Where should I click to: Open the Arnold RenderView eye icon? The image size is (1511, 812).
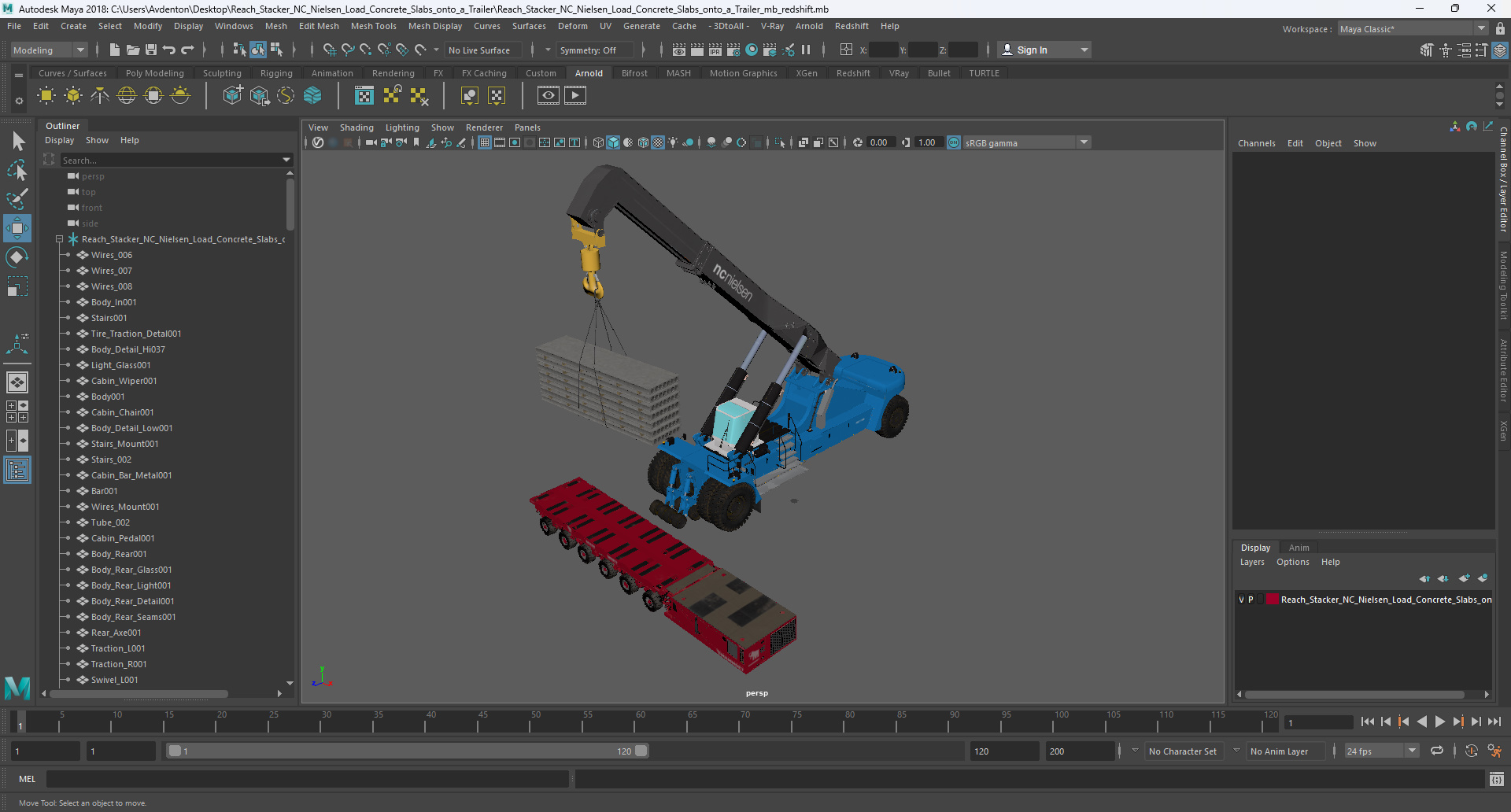(x=549, y=96)
